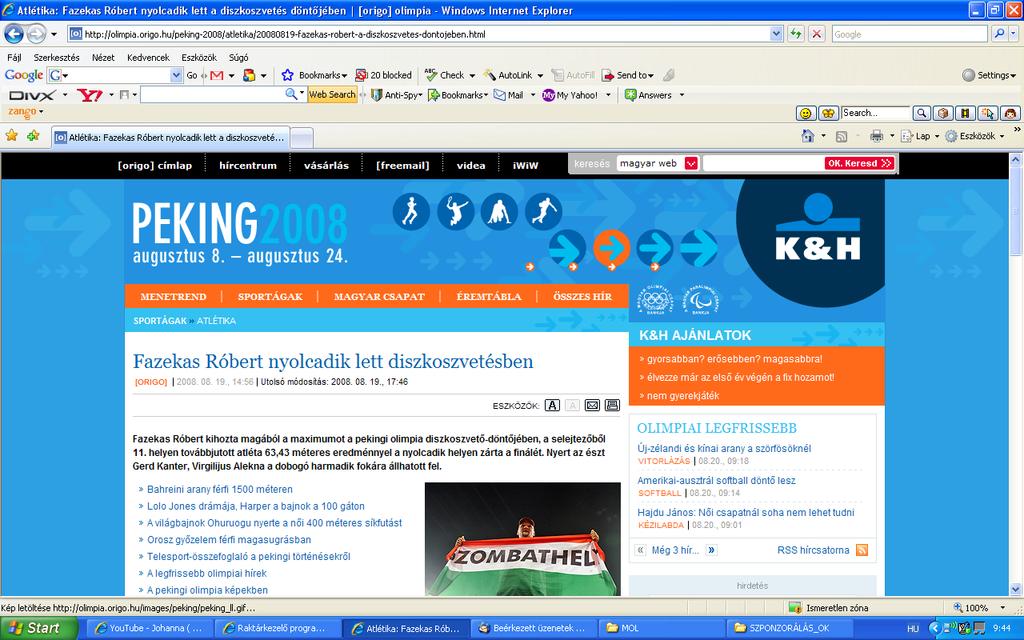This screenshot has height=640, width=1024.
Task: Click the Google toolbar search box
Action: click(114, 75)
